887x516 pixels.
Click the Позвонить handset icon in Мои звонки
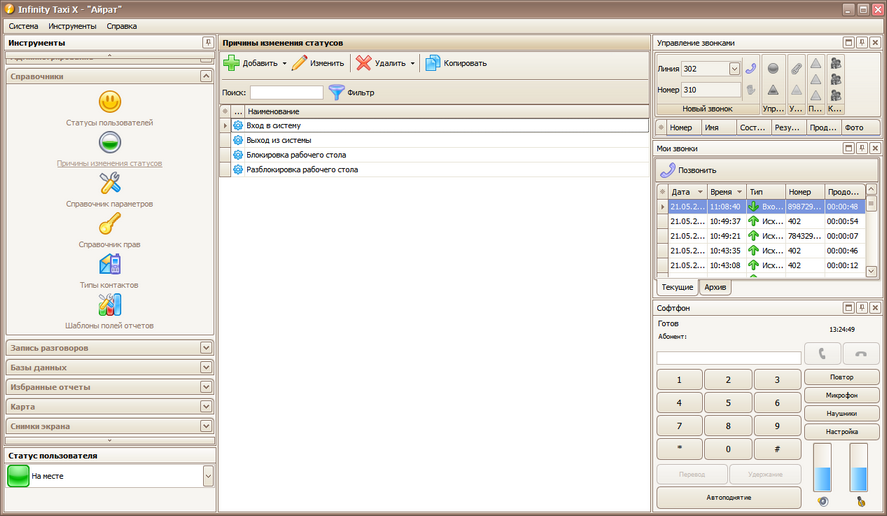[668, 170]
